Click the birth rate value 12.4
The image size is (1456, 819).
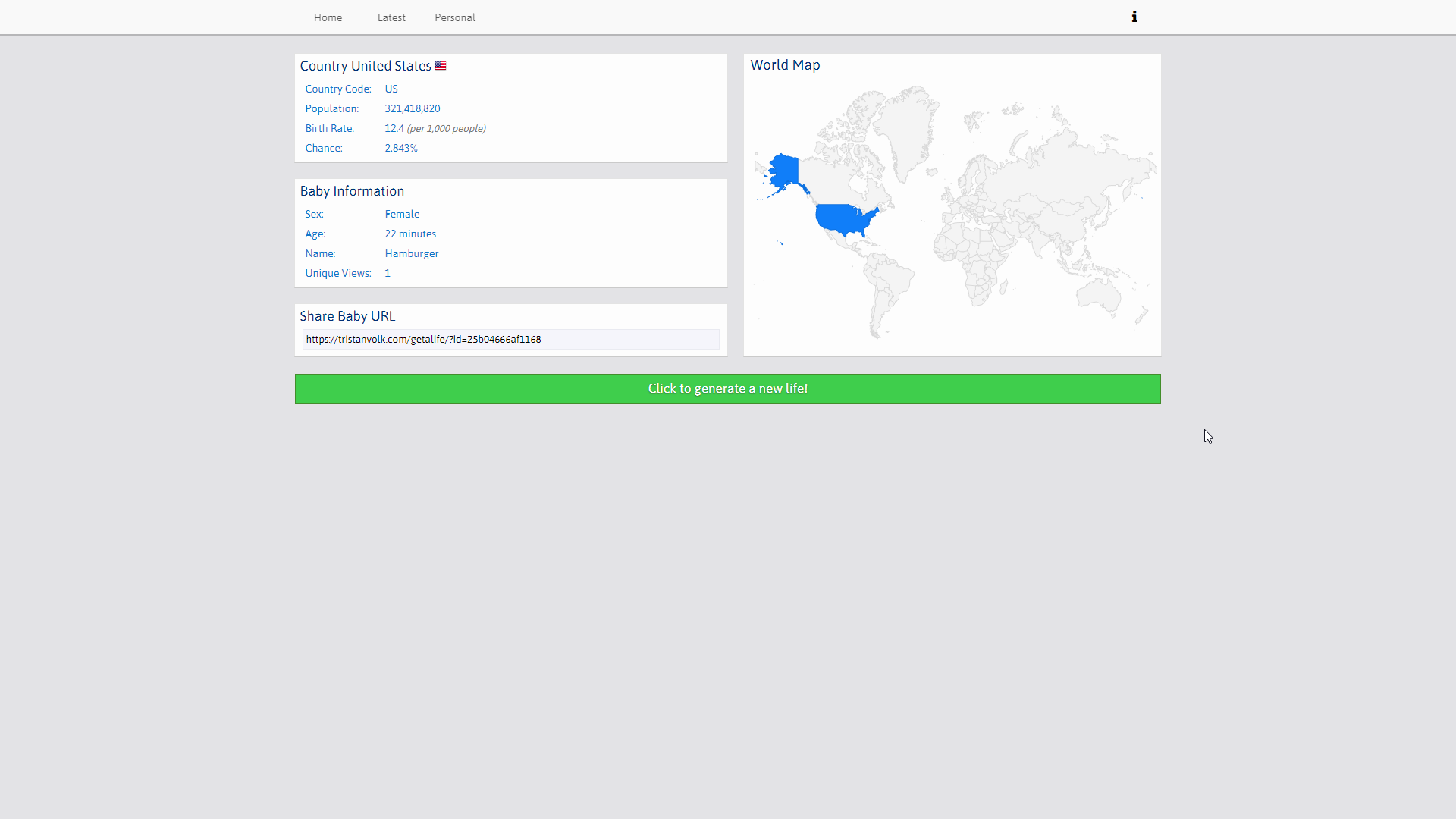pos(394,128)
